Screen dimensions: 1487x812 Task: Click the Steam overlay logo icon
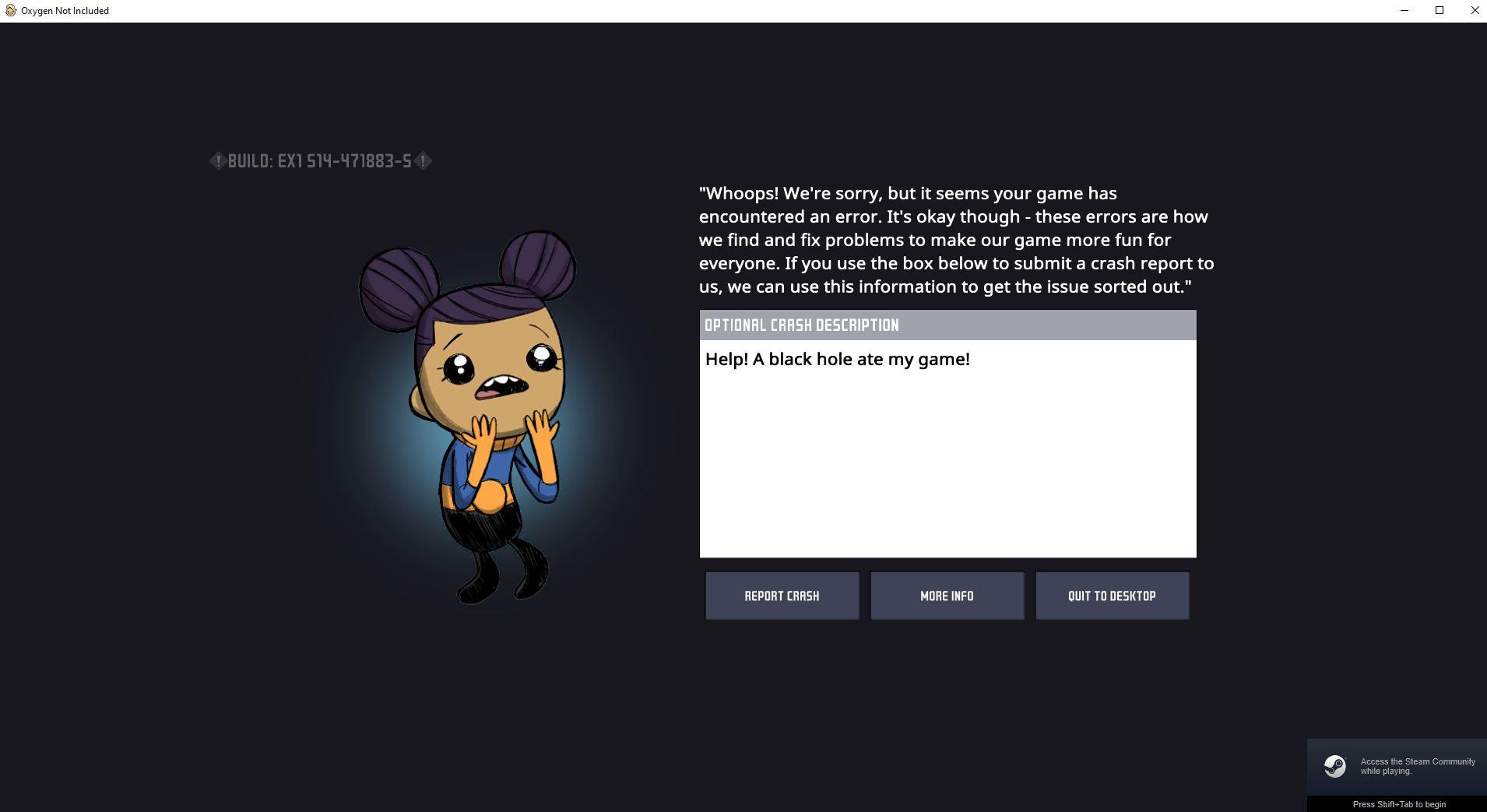[x=1335, y=766]
